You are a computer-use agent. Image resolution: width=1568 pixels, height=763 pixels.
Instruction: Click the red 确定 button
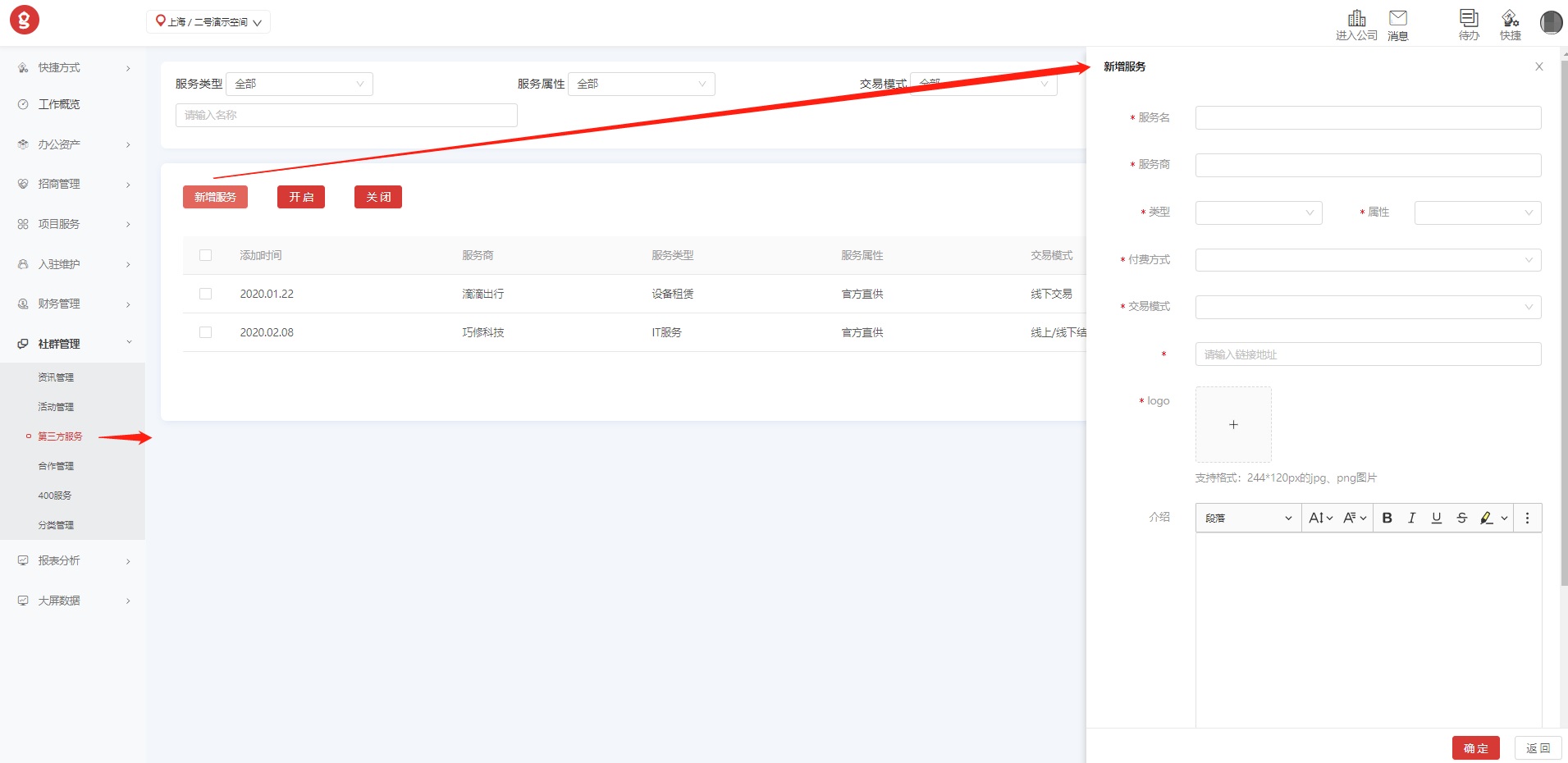click(x=1474, y=748)
